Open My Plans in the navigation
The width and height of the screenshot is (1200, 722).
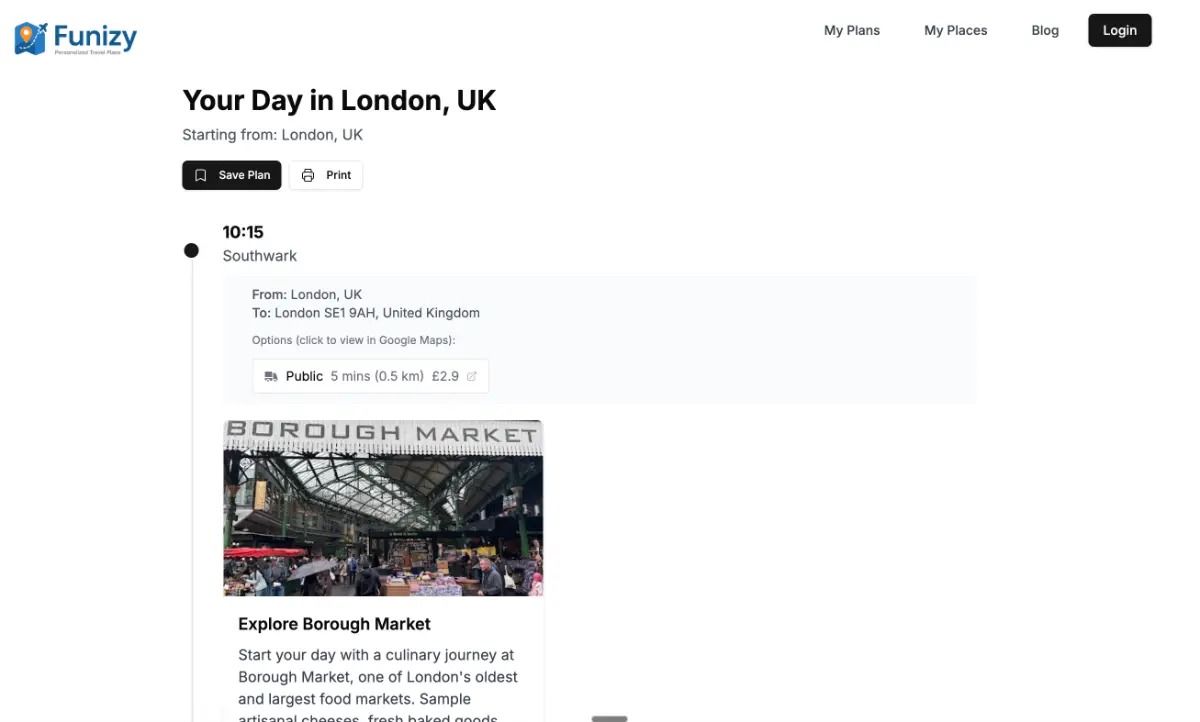(852, 30)
